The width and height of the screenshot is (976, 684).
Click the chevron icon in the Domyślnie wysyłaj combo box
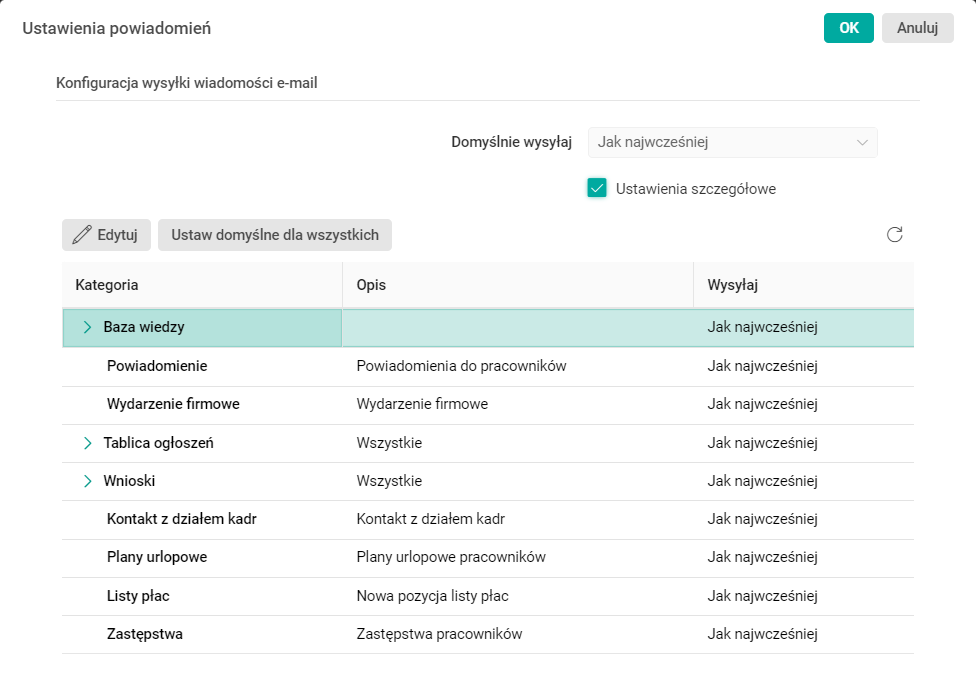click(862, 142)
